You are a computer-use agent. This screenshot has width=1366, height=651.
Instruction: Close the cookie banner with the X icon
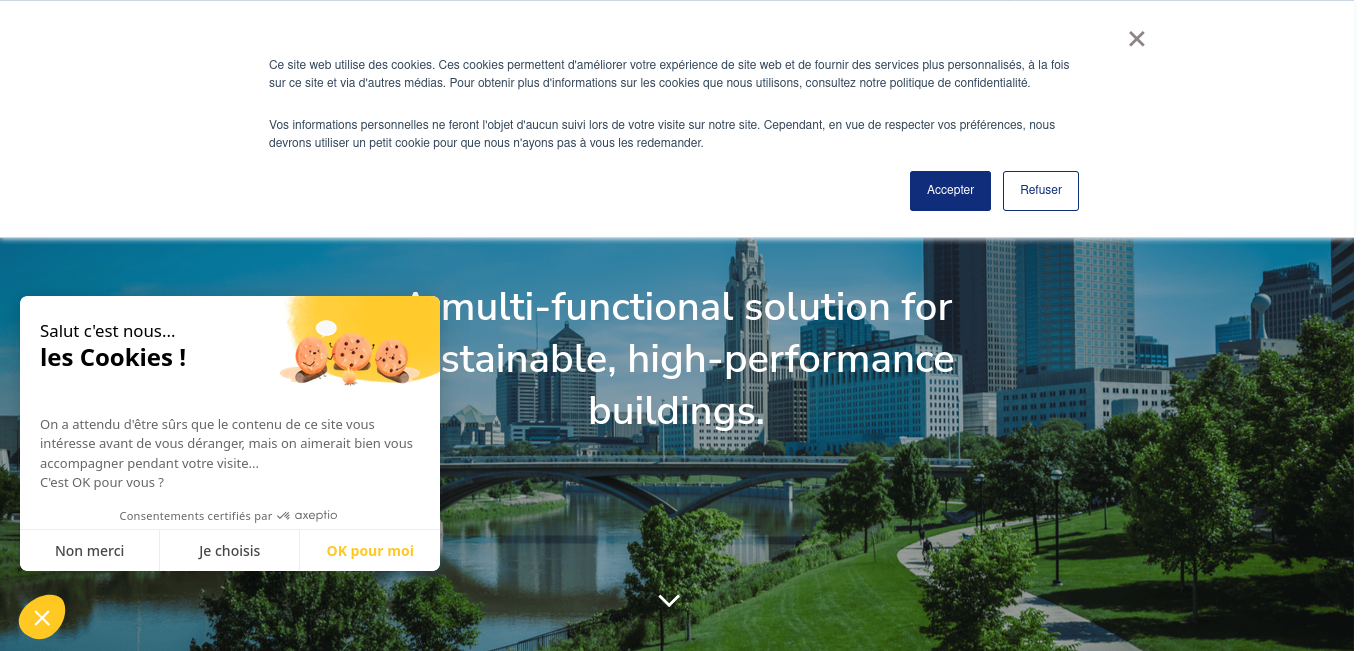click(x=1136, y=39)
